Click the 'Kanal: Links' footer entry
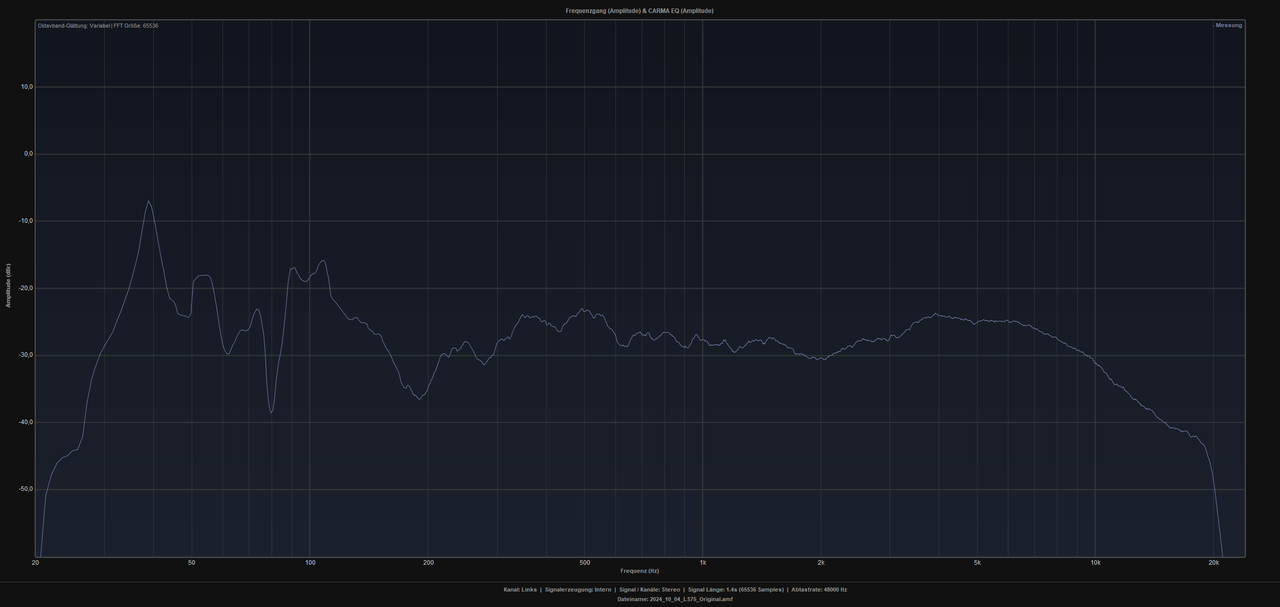The width and height of the screenshot is (1280, 607). [520, 590]
